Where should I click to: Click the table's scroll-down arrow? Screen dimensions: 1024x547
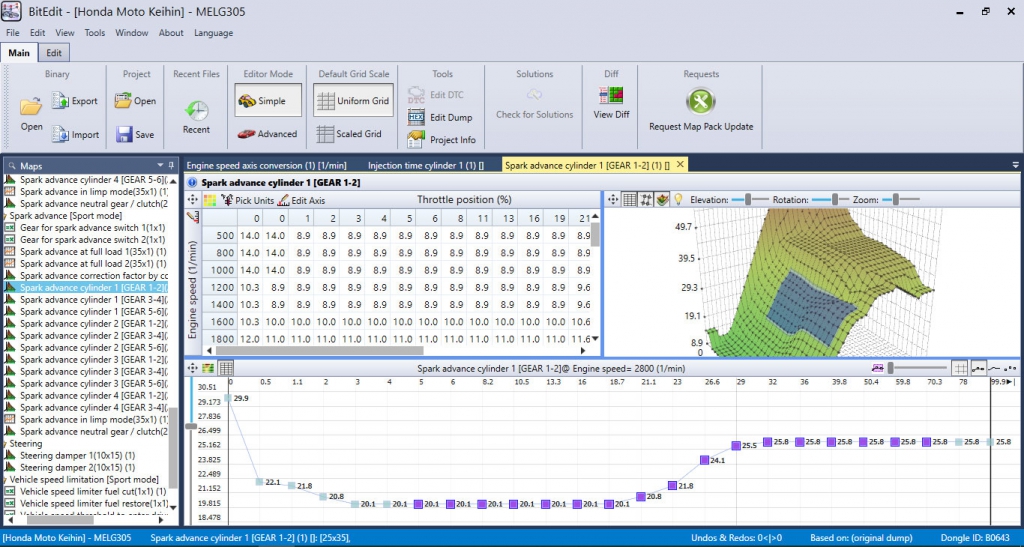coord(595,339)
